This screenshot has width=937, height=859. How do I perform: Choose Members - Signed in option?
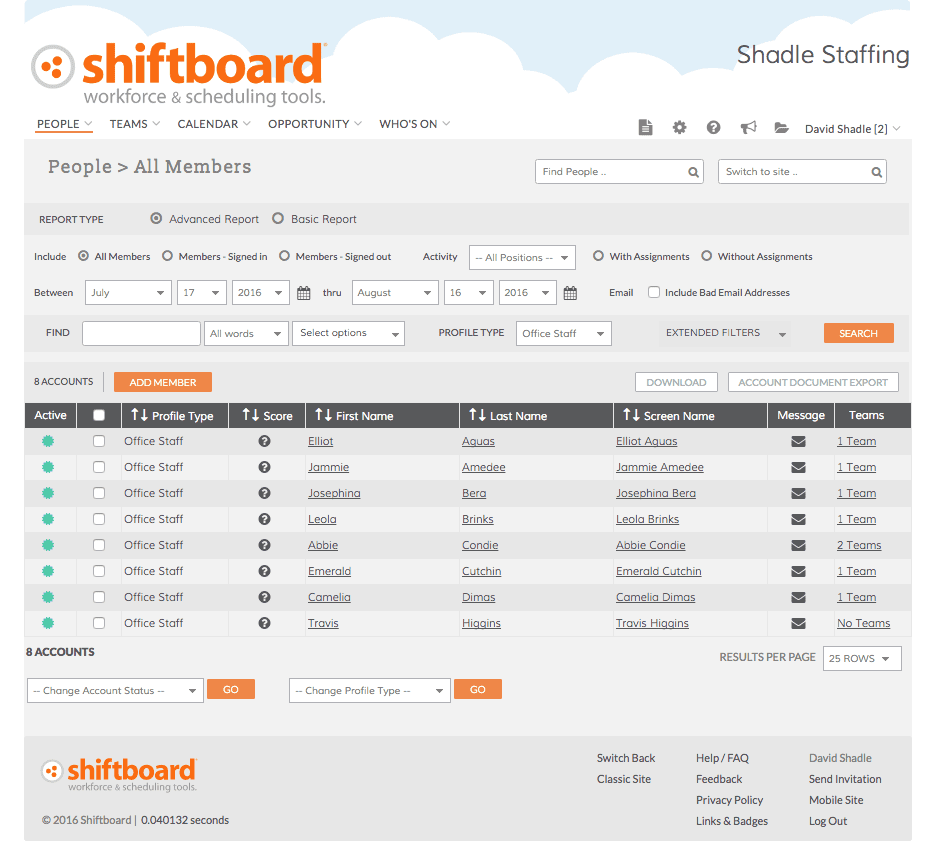[x=167, y=256]
